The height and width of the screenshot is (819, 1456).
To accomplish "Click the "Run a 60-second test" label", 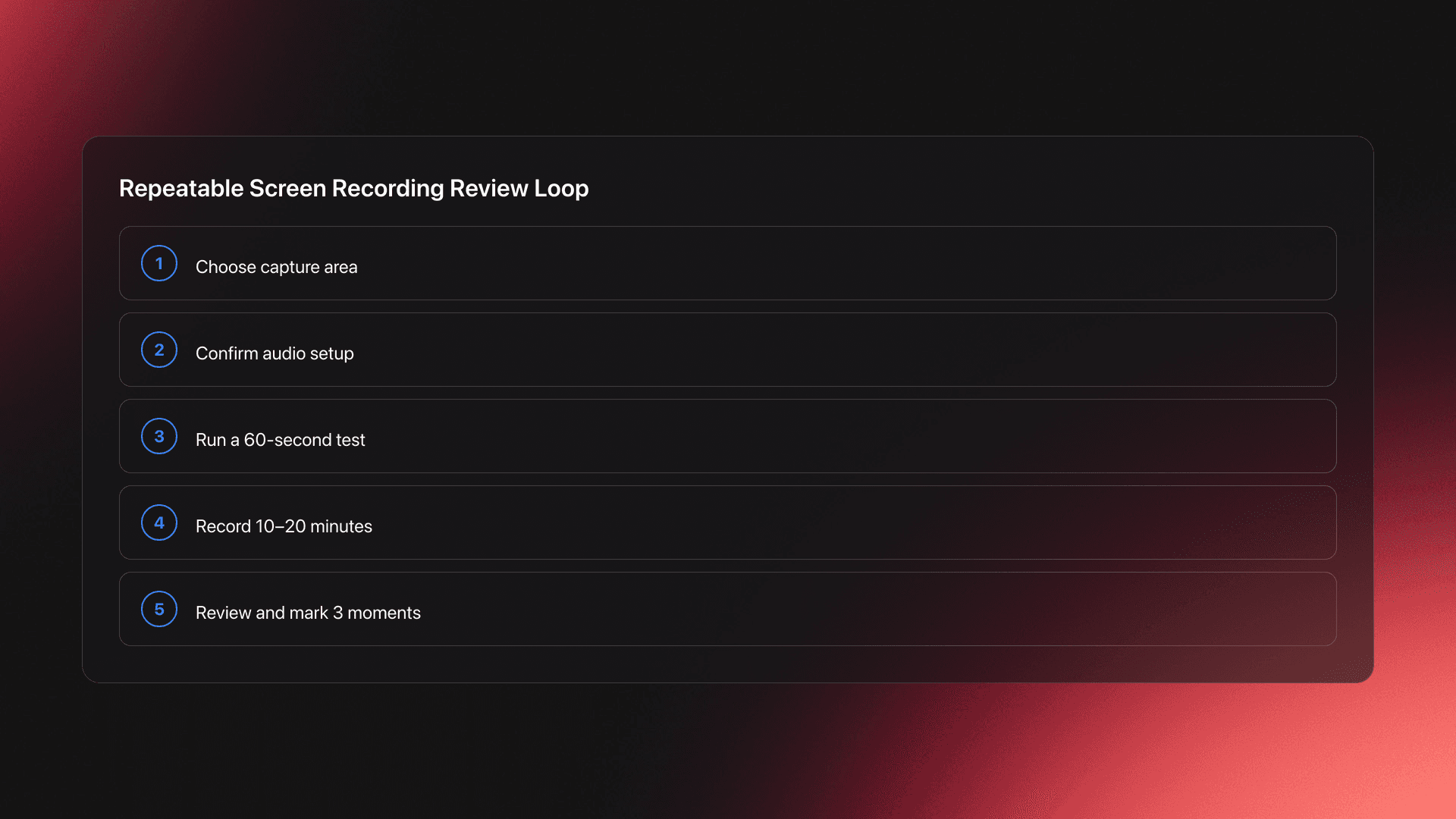I will tap(281, 439).
